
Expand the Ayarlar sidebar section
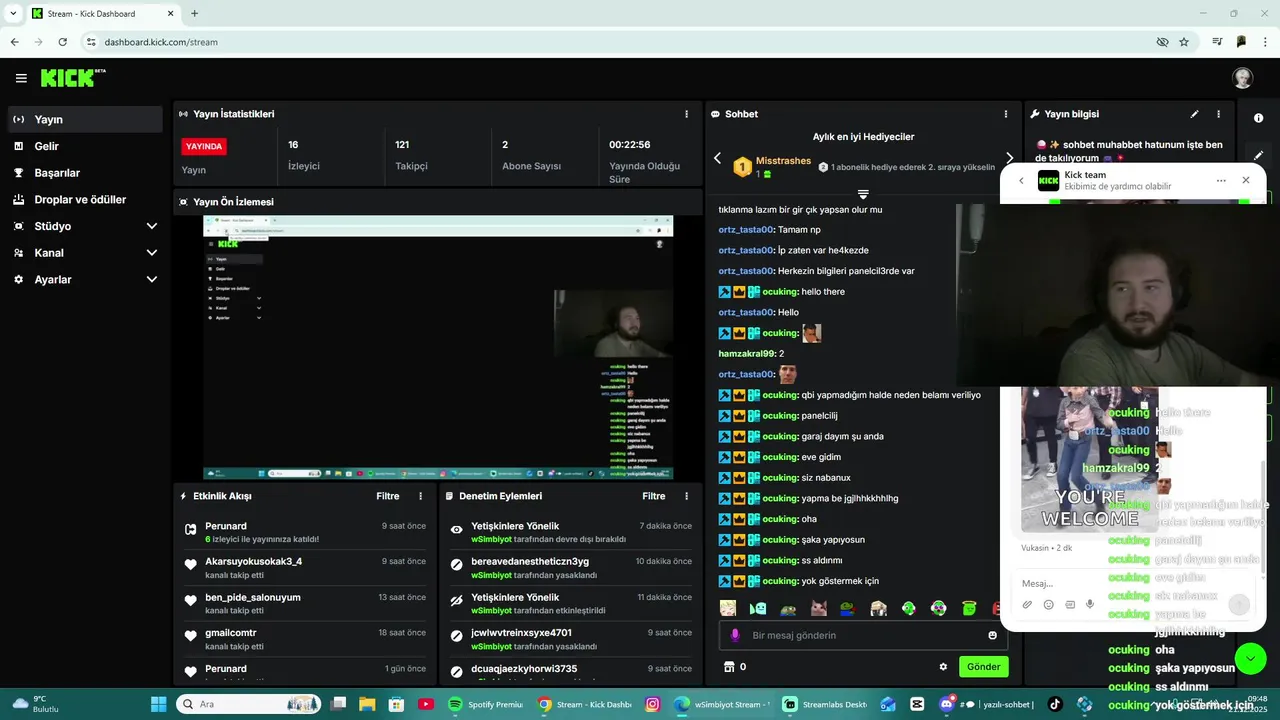tap(85, 280)
